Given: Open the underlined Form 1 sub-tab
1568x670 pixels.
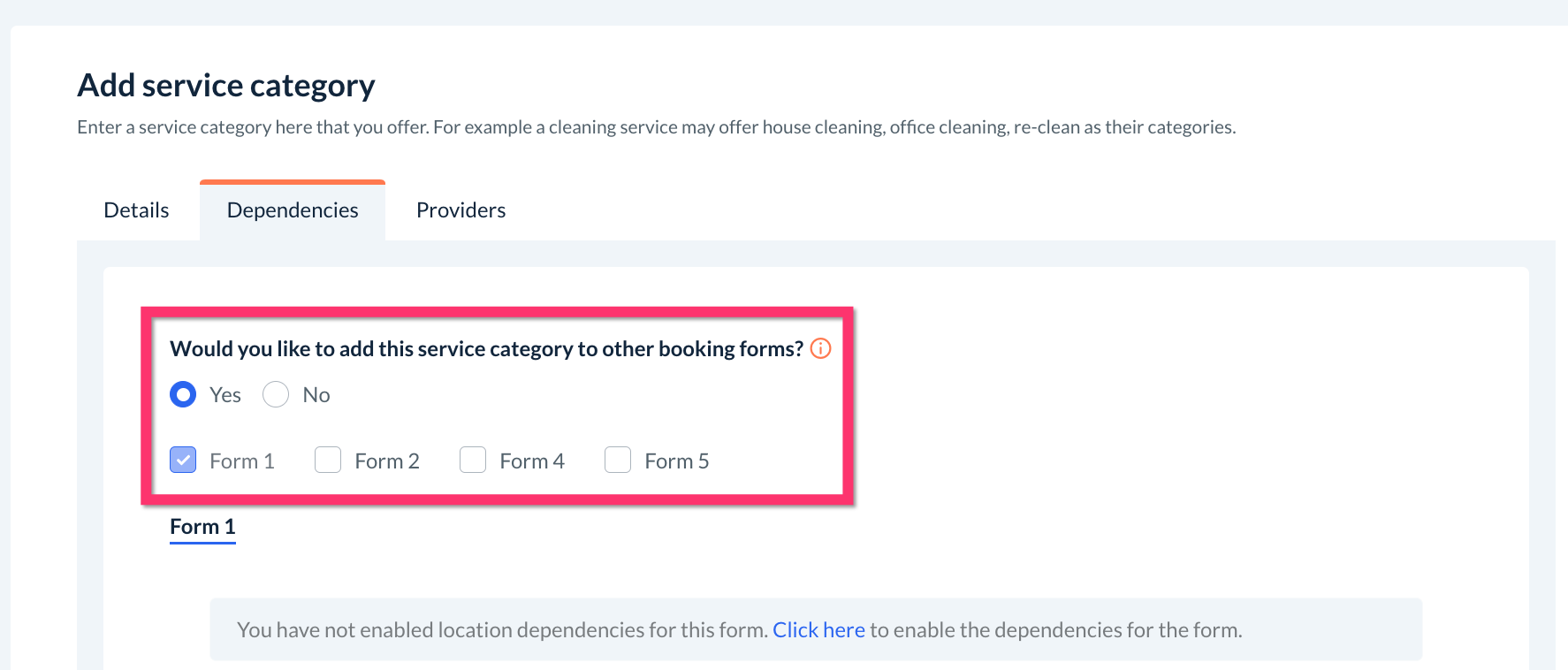Looking at the screenshot, I should coord(202,527).
